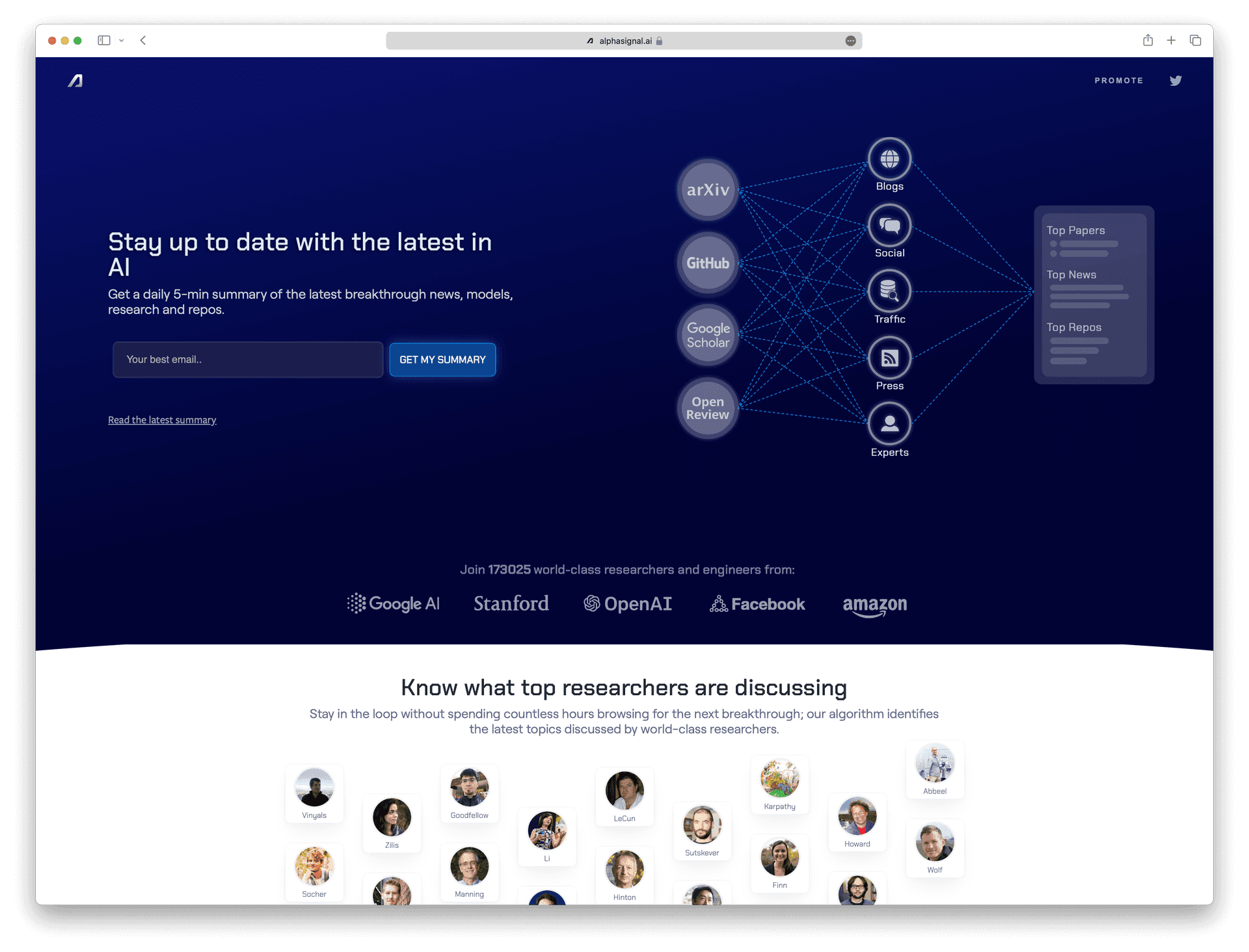The height and width of the screenshot is (952, 1249).
Task: Click the 'Your best email..' field
Action: tap(248, 360)
